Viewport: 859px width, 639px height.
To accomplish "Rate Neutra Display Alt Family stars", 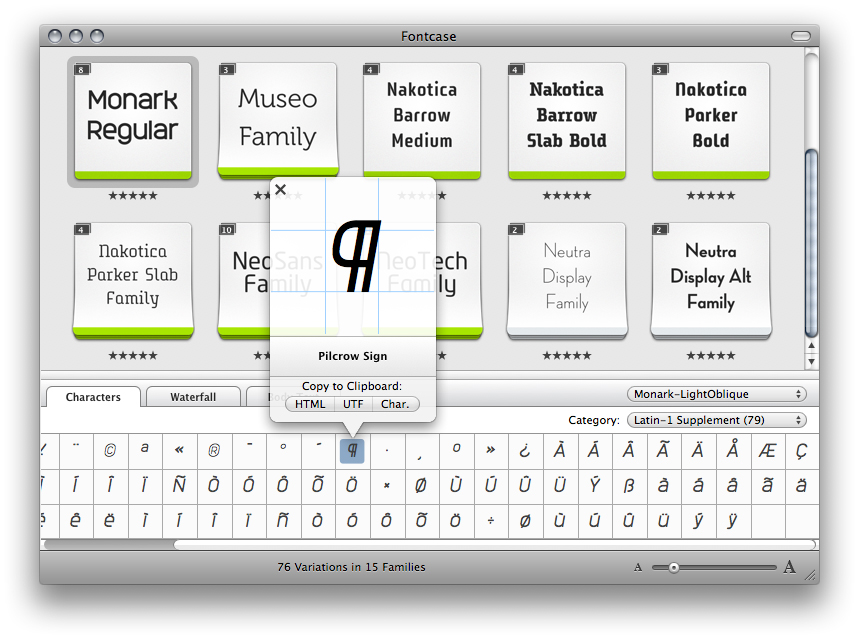I will tap(711, 356).
